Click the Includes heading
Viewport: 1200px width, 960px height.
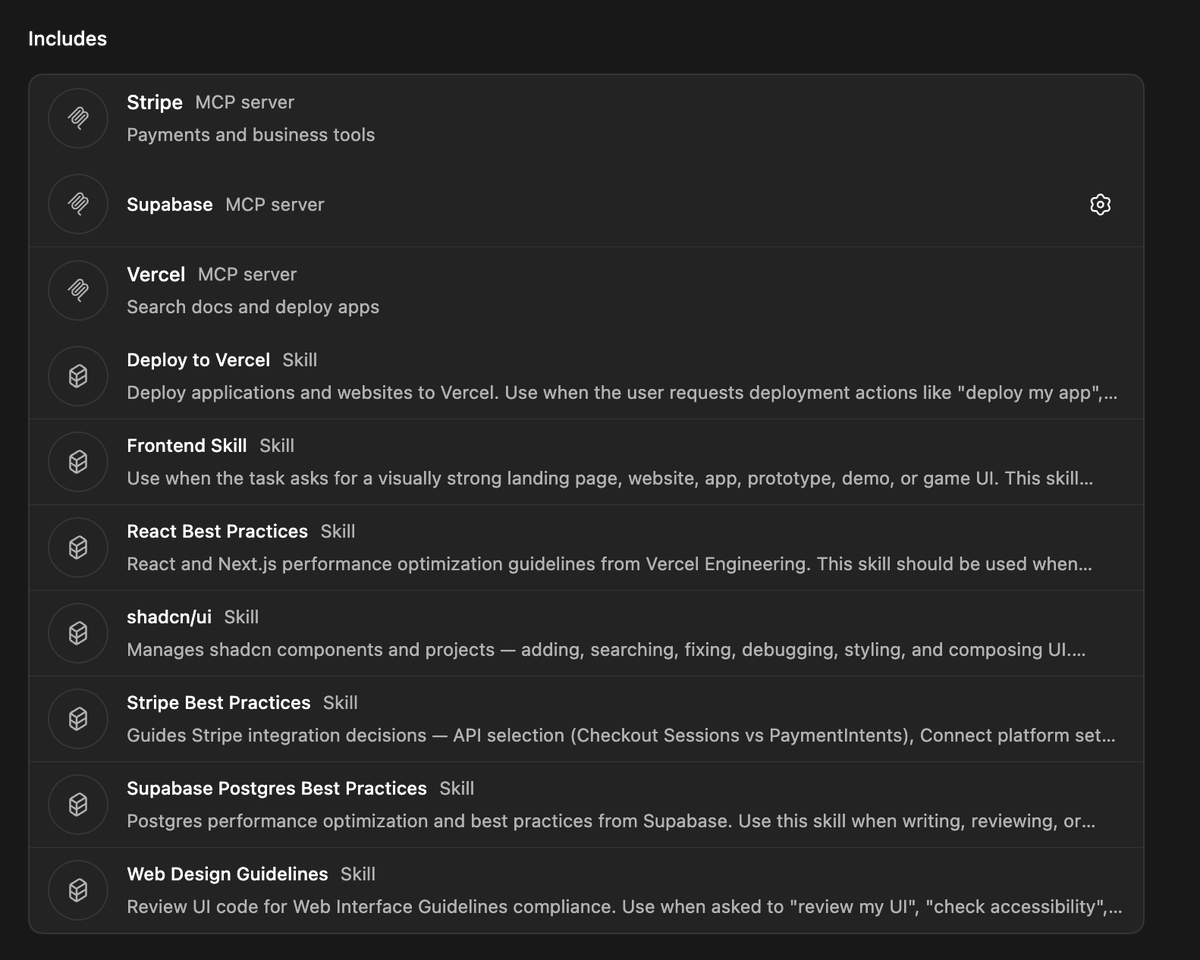click(67, 39)
